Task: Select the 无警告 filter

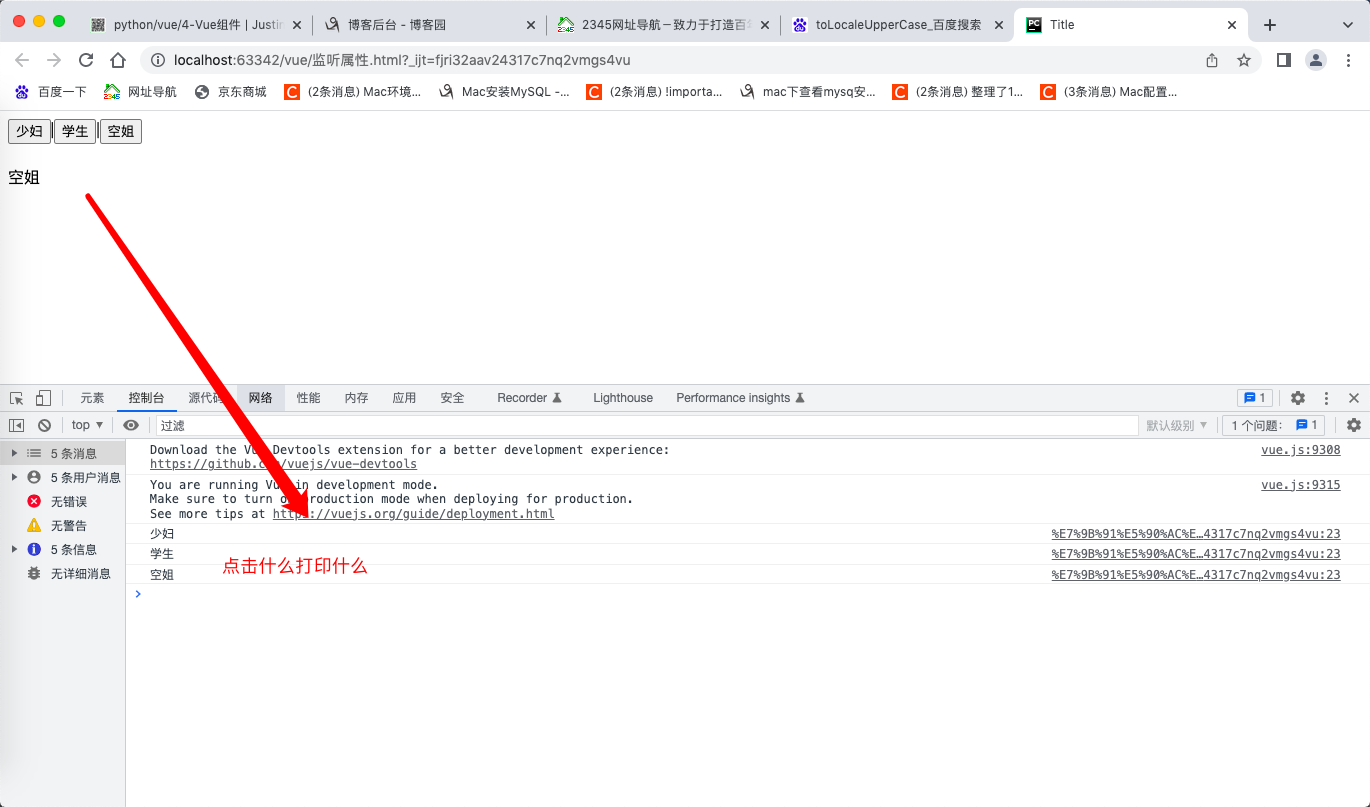Action: tap(63, 525)
